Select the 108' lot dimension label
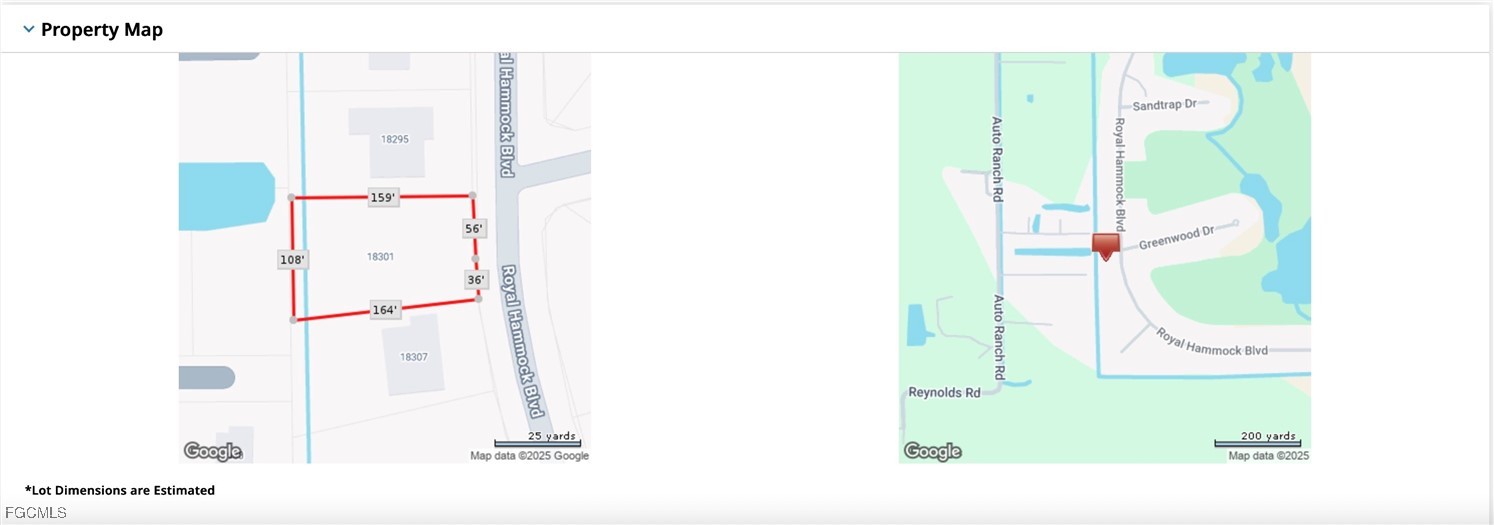 pyautogui.click(x=292, y=259)
